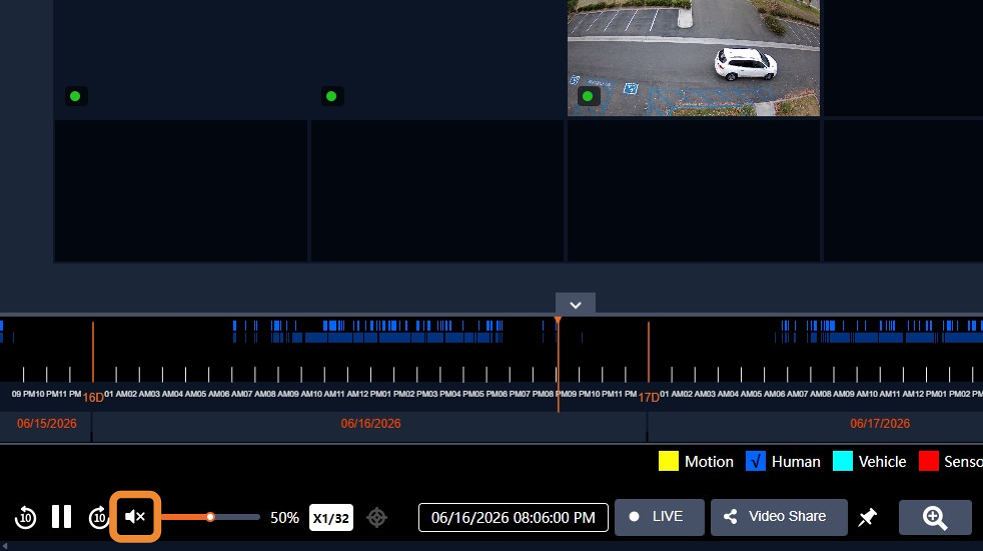Viewport: 983px width, 551px height.
Task: Select the 06/15/2026 date on the timeline
Action: point(46,424)
